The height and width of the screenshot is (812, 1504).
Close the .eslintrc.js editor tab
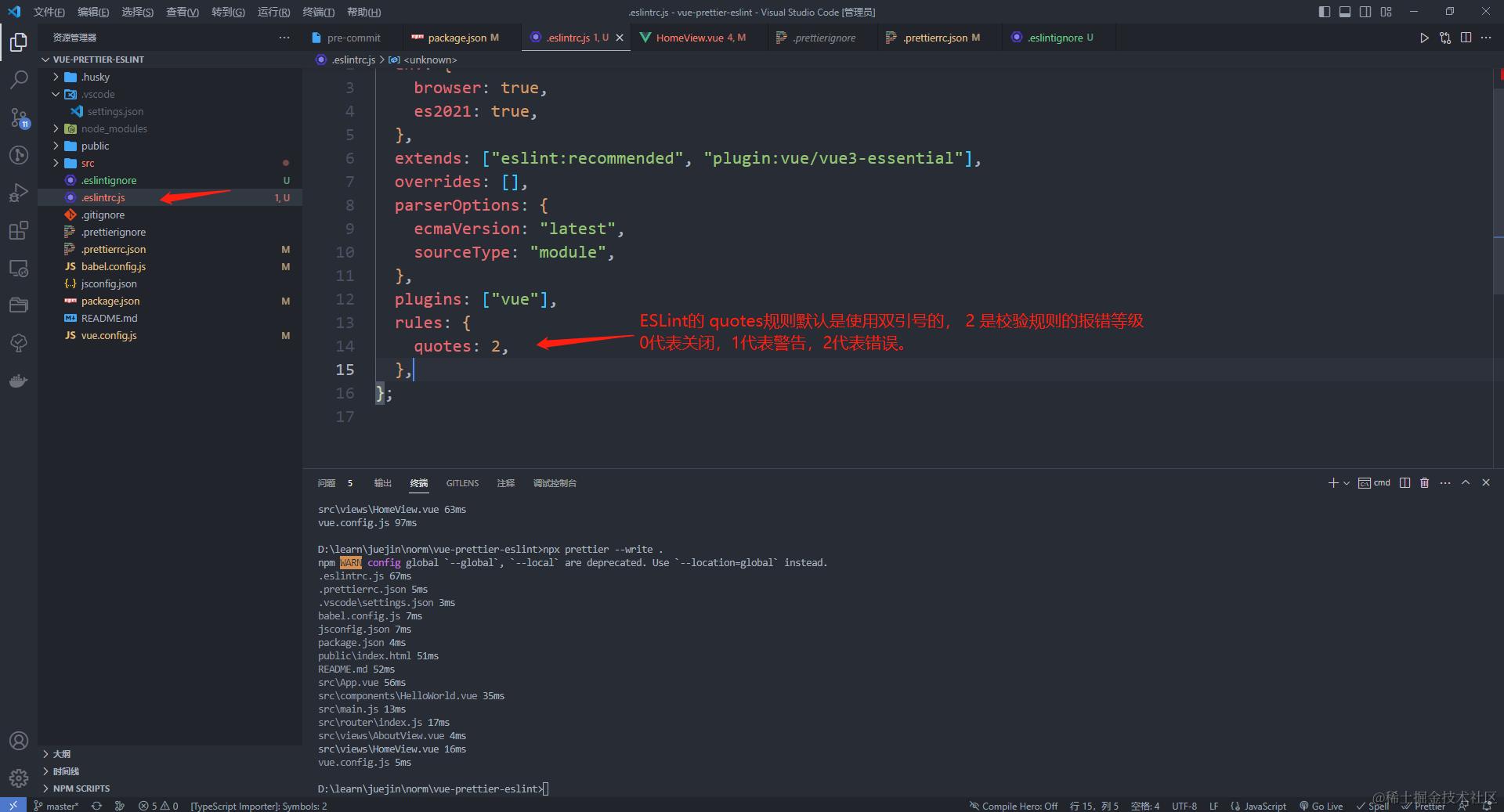(x=620, y=38)
